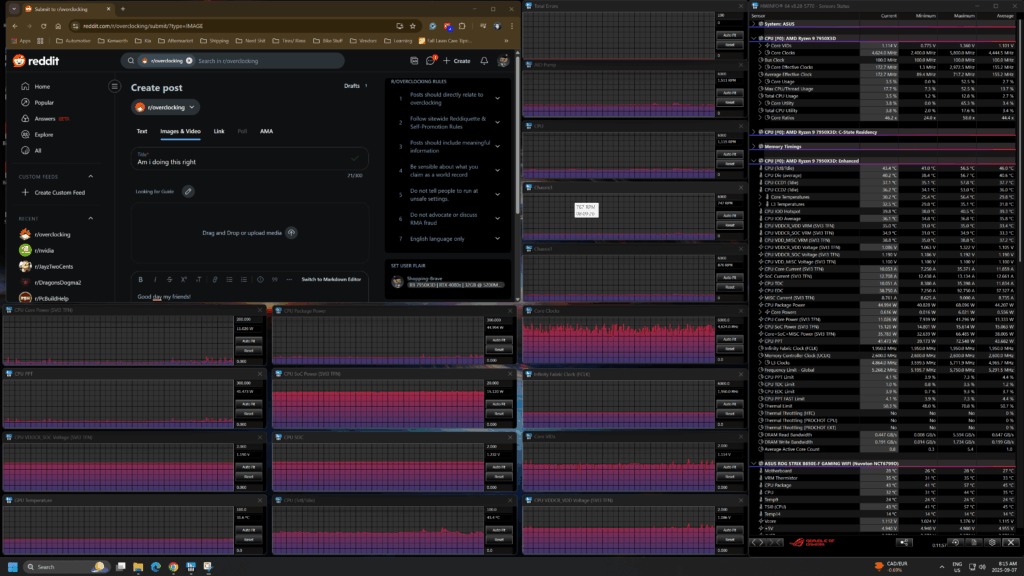The height and width of the screenshot is (576, 1024).
Task: Click the Reddit logo in header
Action: click(36, 61)
